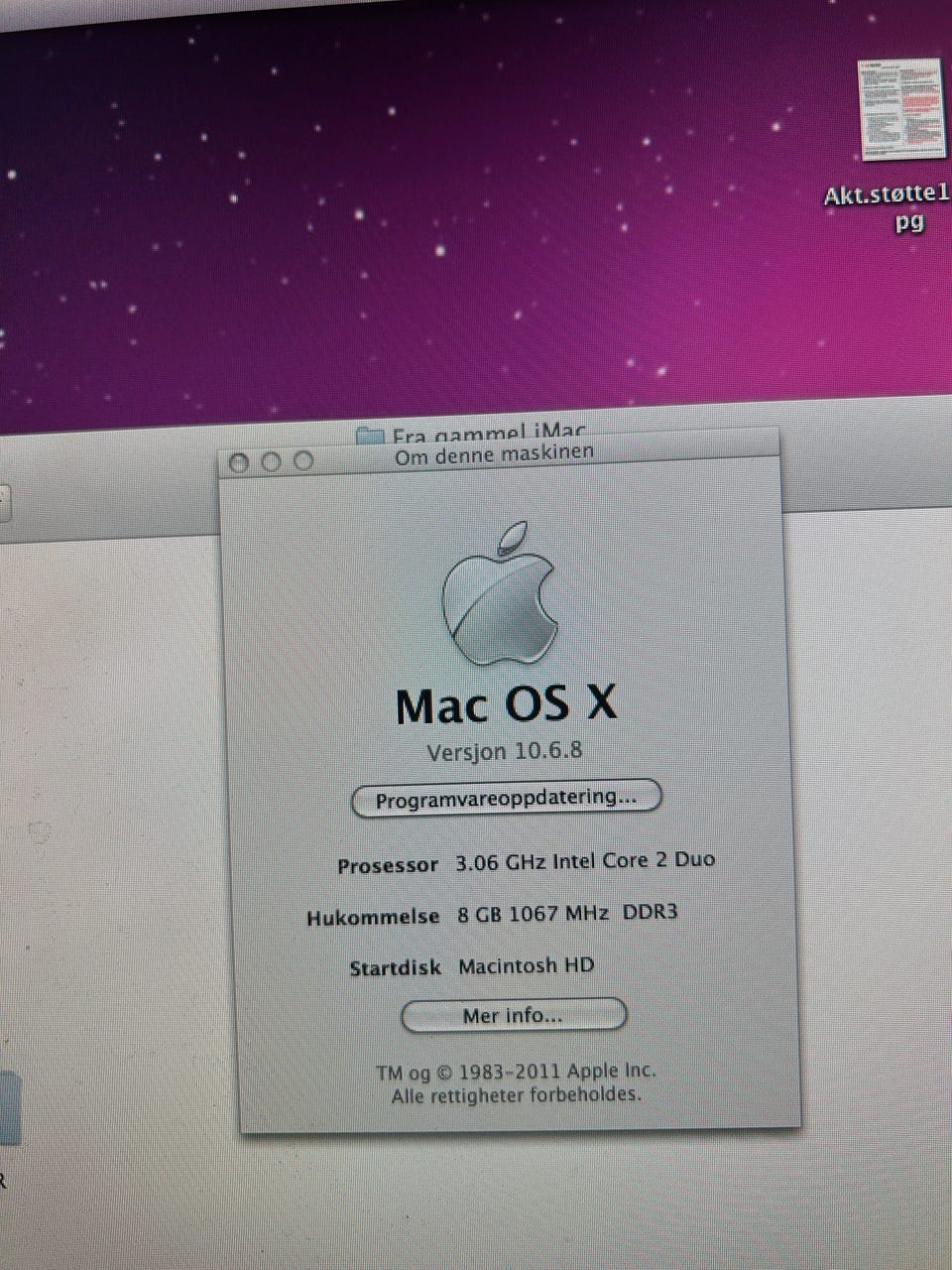Open the Mer info… button
Screen dimensions: 952x1270
(x=514, y=1015)
